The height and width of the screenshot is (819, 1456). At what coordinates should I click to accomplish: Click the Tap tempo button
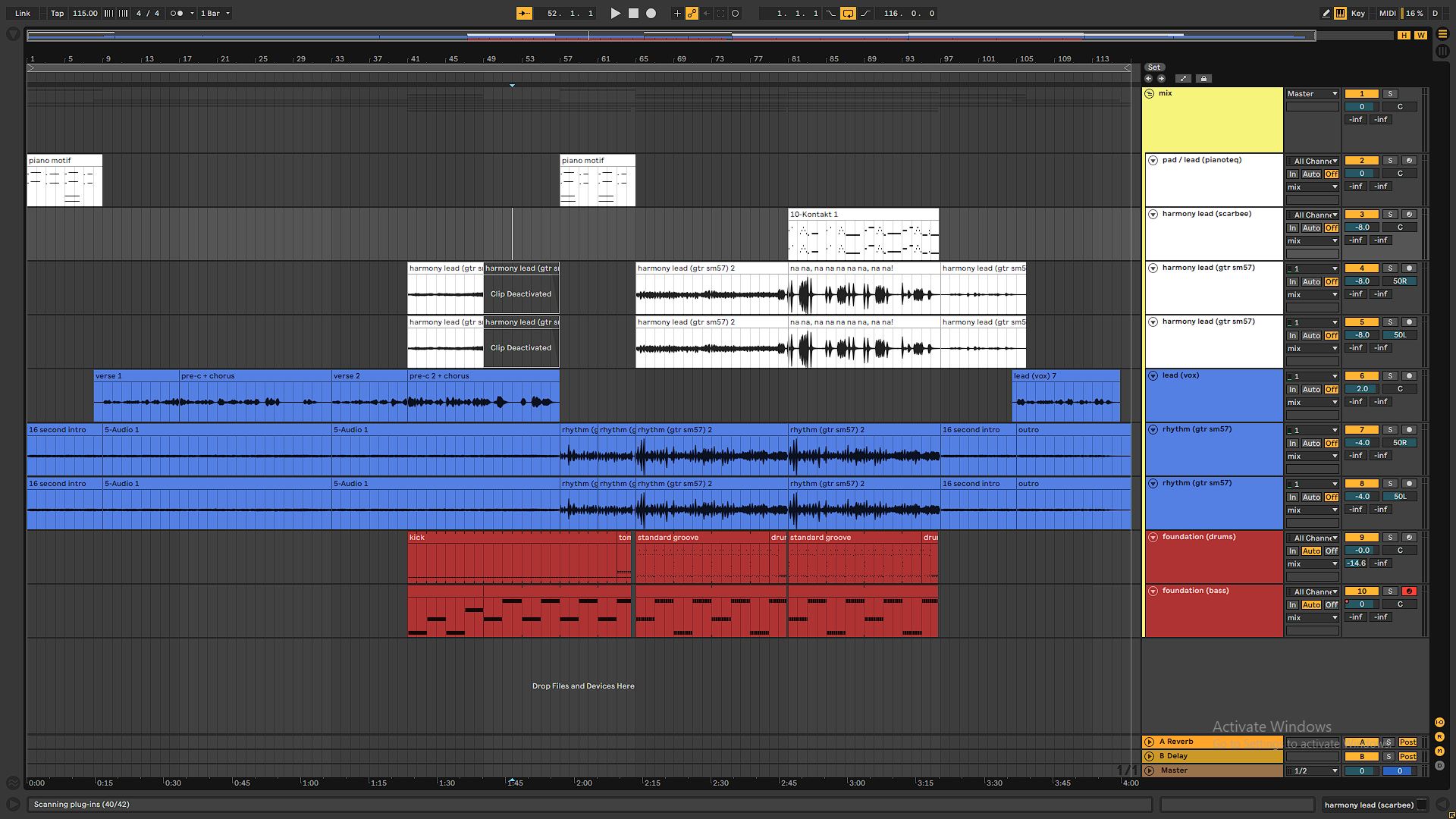click(x=57, y=13)
